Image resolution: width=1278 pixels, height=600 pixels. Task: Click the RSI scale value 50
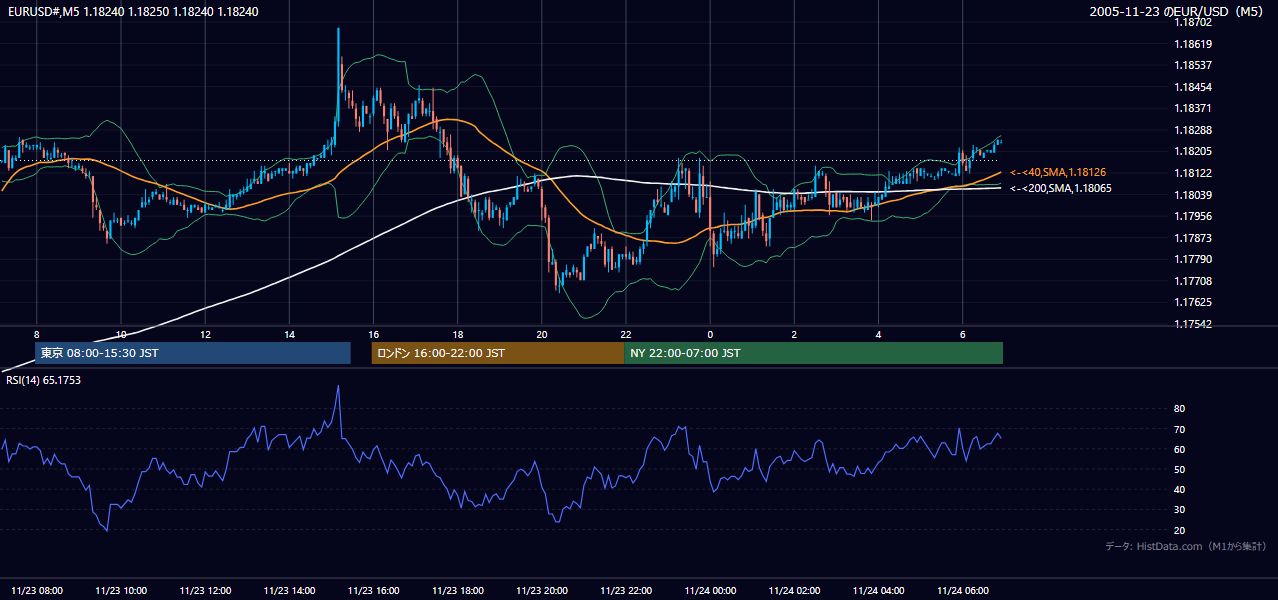click(x=1179, y=469)
